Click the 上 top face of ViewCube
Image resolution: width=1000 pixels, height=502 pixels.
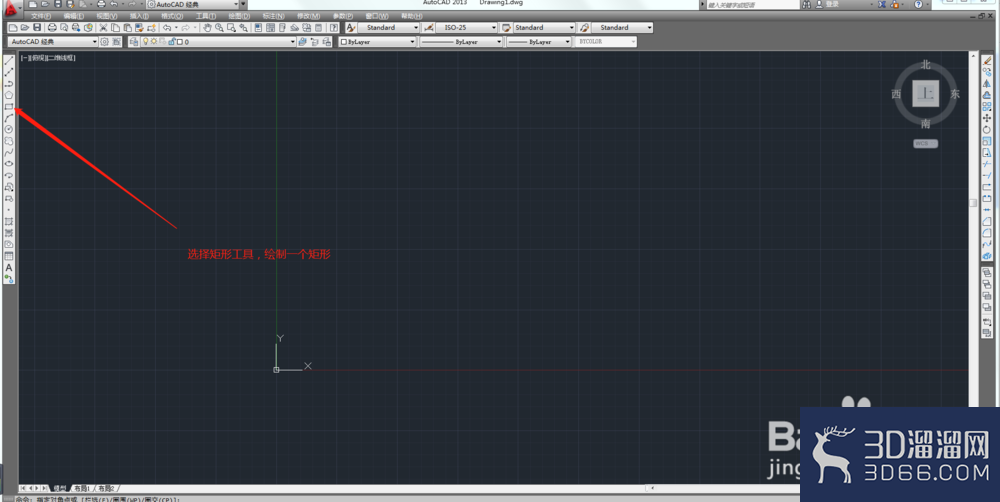[925, 94]
